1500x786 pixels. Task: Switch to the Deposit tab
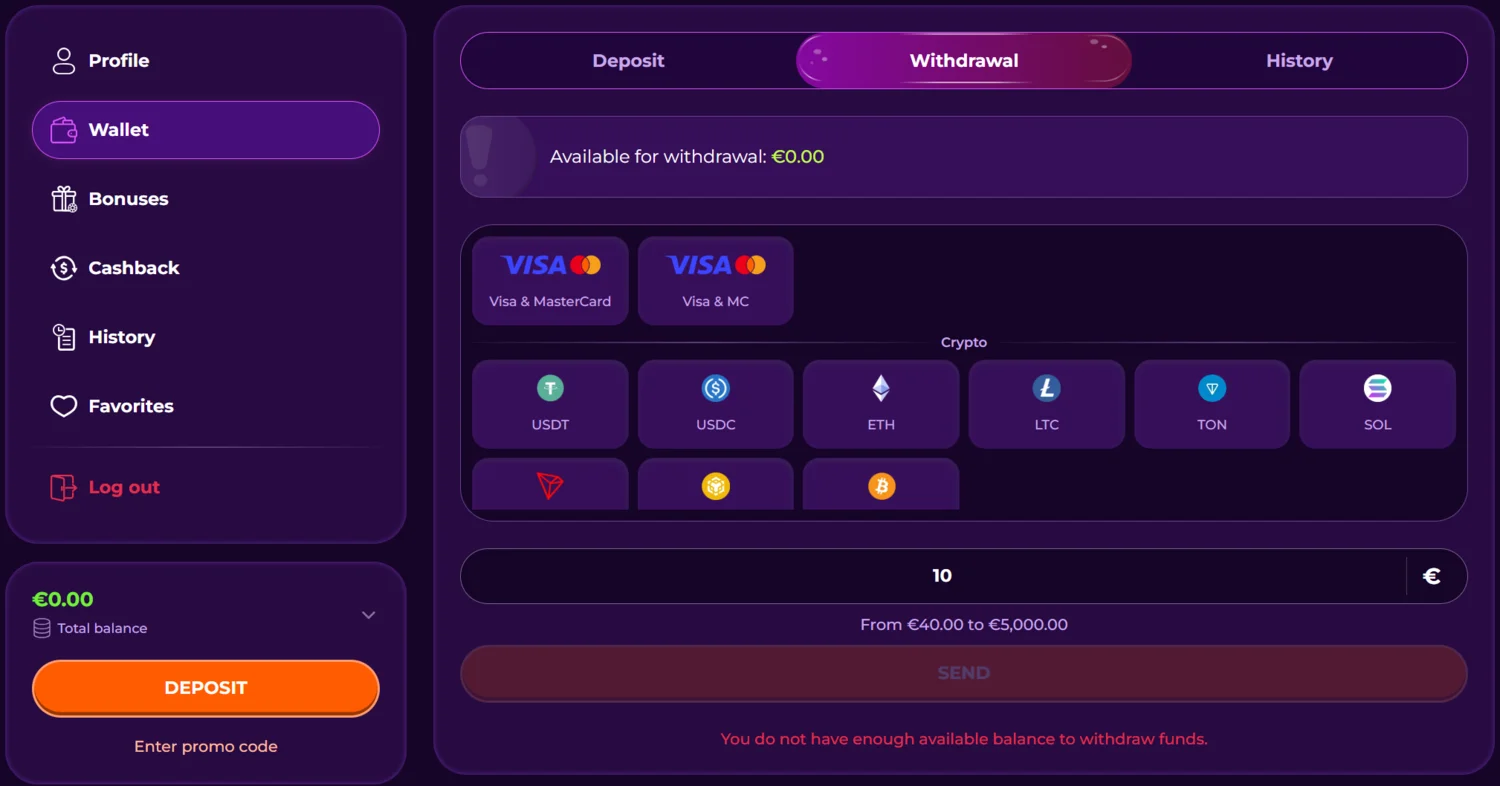(628, 60)
